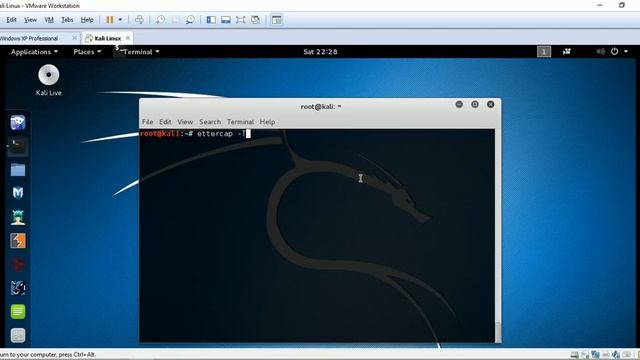
Task: Click the console view toolbar icon
Action: coord(277,20)
